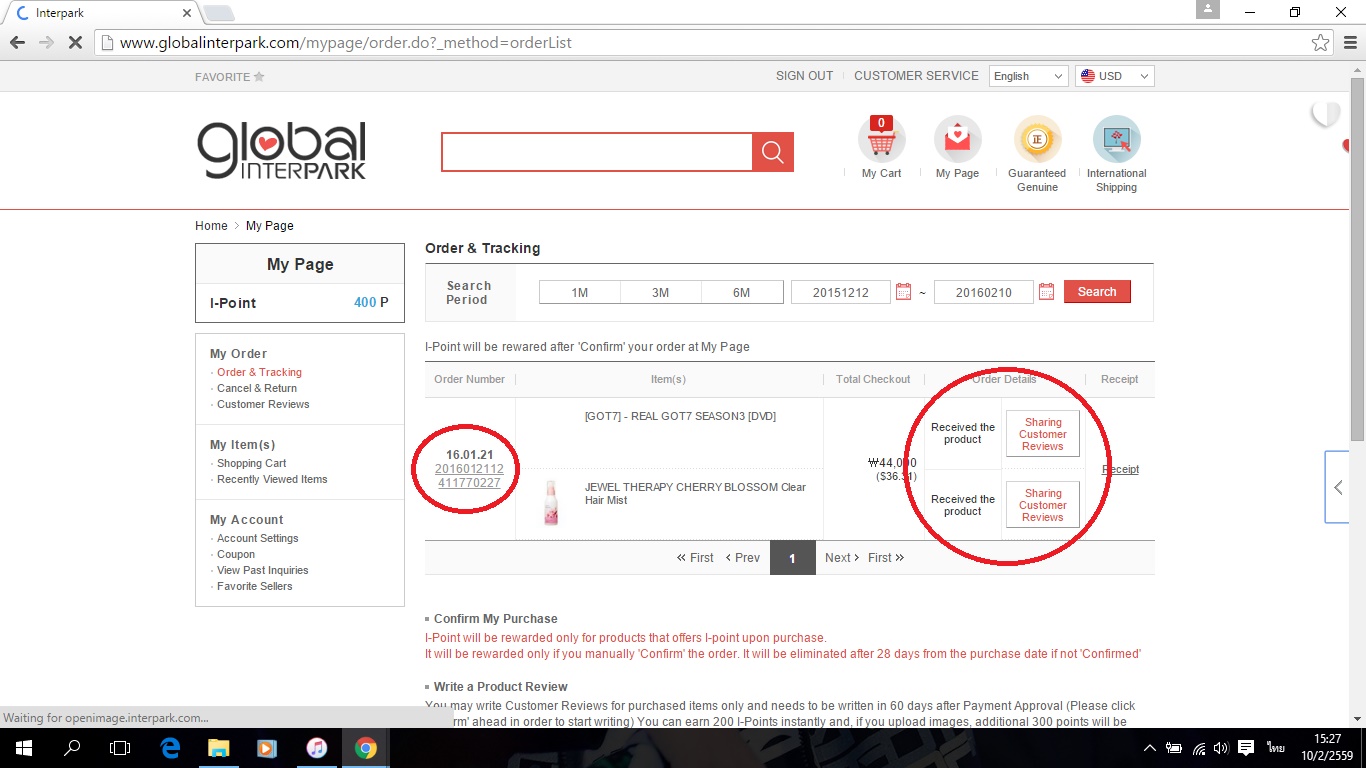Open Windows taskbar search
This screenshot has height=768, width=1366.
point(72,748)
